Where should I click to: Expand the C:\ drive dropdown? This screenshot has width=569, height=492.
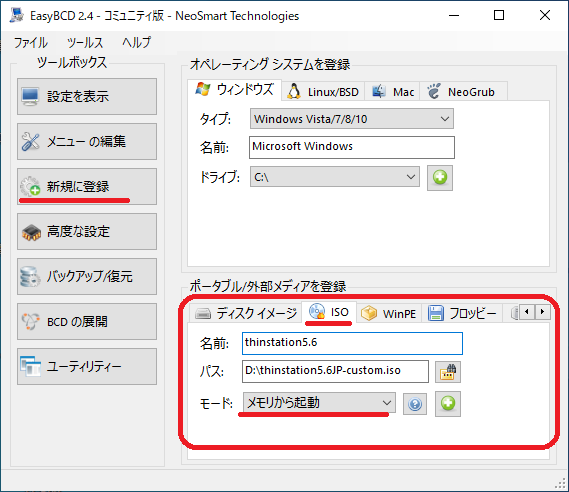335,177
